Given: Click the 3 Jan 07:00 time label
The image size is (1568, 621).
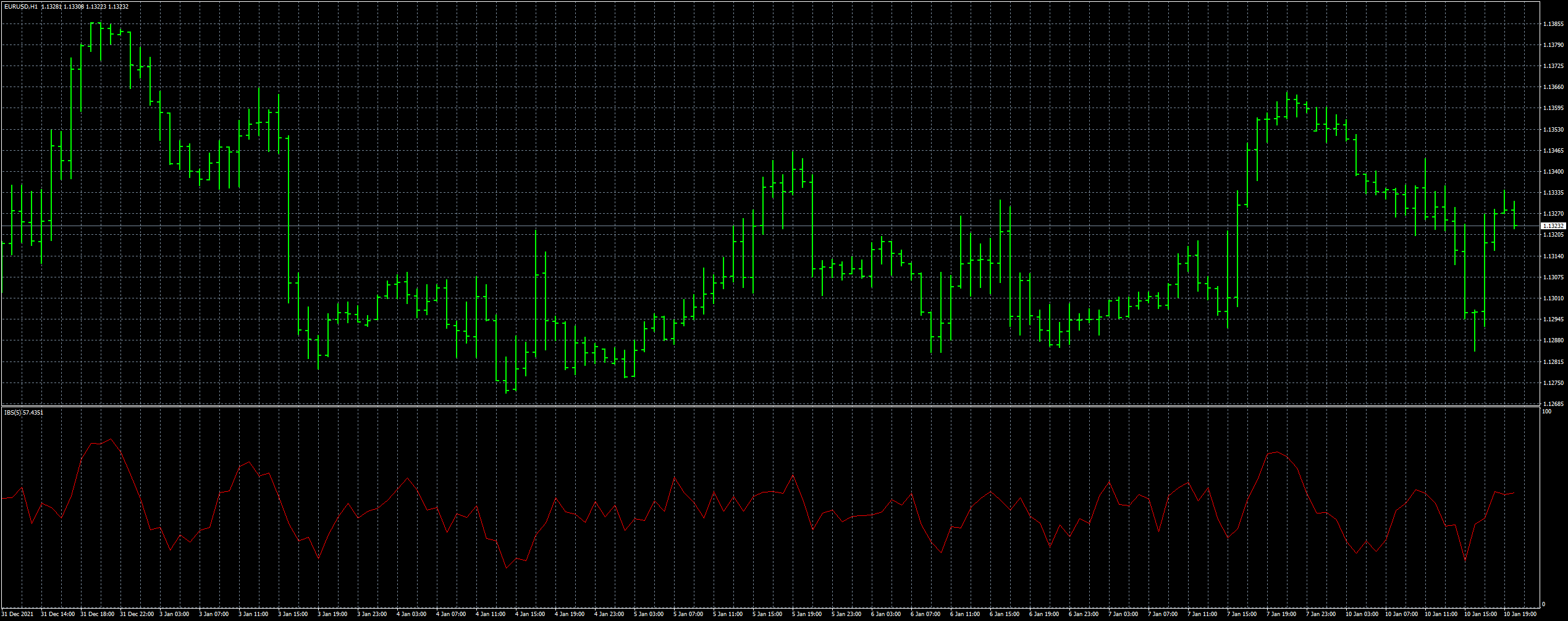Looking at the screenshot, I should point(214,614).
